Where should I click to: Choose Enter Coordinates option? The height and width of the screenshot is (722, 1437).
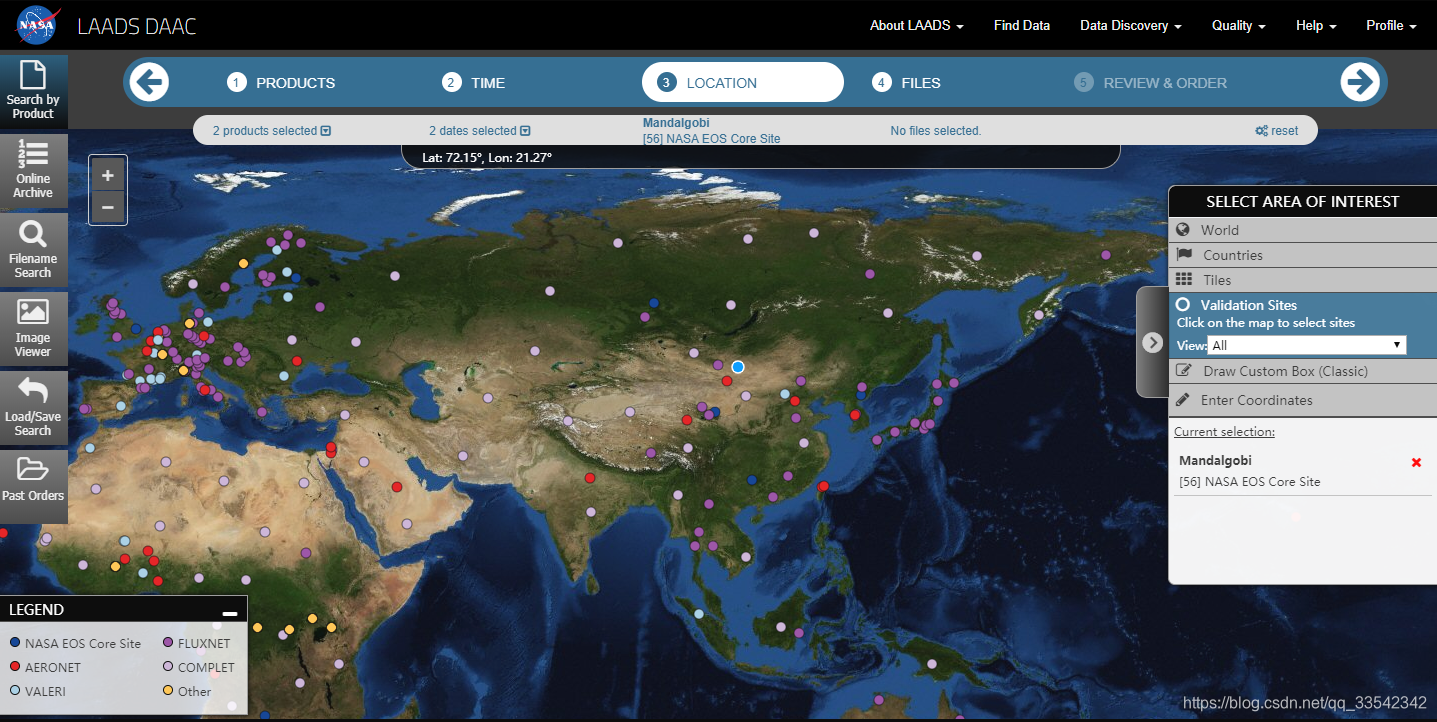(x=1303, y=400)
